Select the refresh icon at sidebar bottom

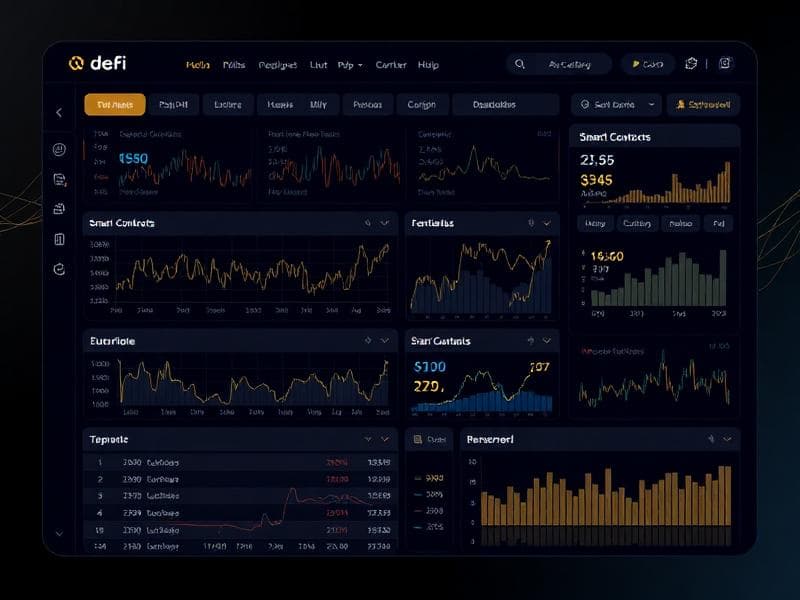[57, 267]
